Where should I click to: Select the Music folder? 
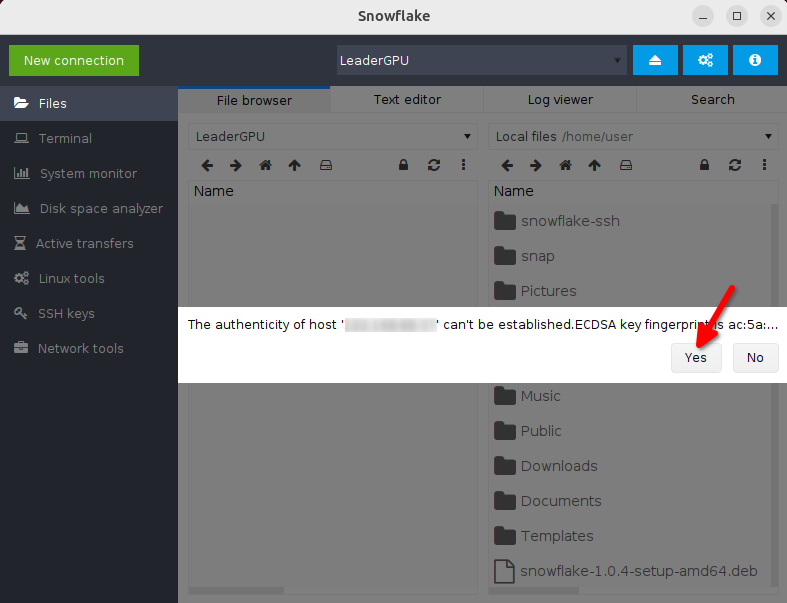point(632,396)
